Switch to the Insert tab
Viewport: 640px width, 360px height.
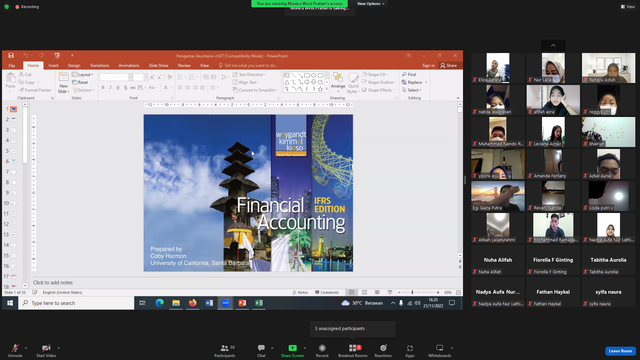[x=53, y=65]
